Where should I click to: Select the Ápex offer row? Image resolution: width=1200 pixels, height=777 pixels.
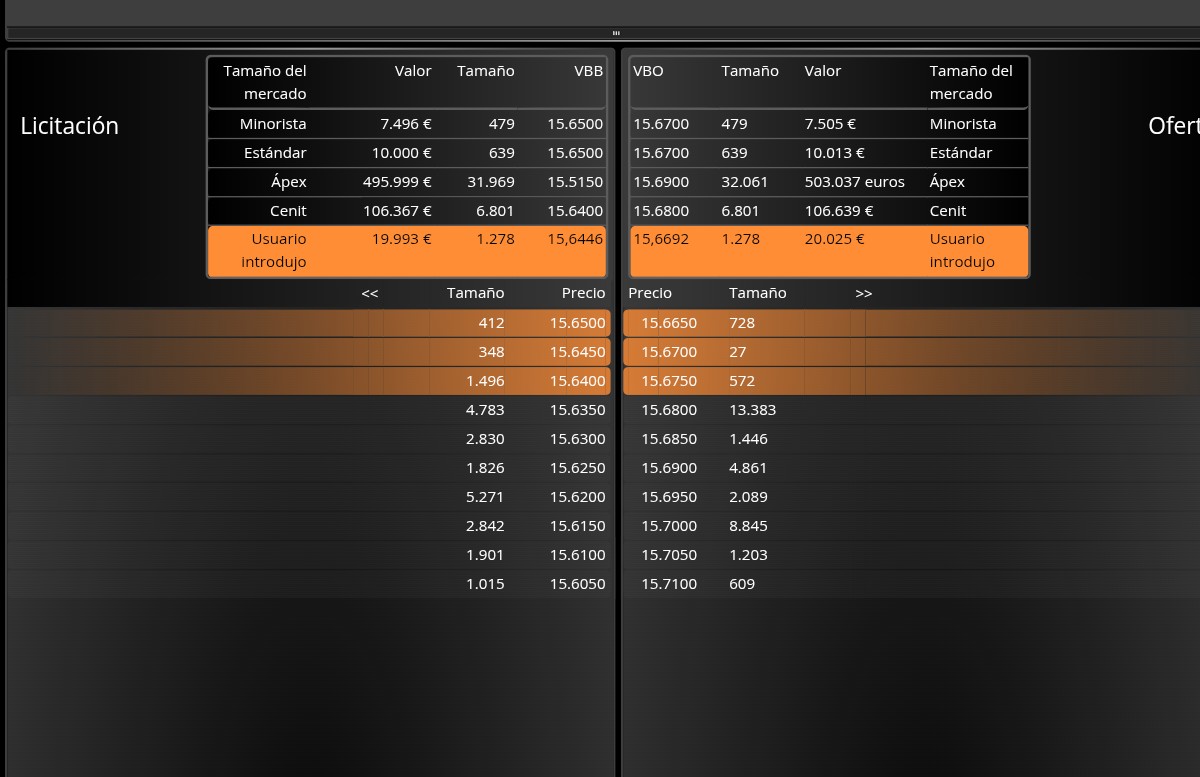pyautogui.click(x=828, y=182)
